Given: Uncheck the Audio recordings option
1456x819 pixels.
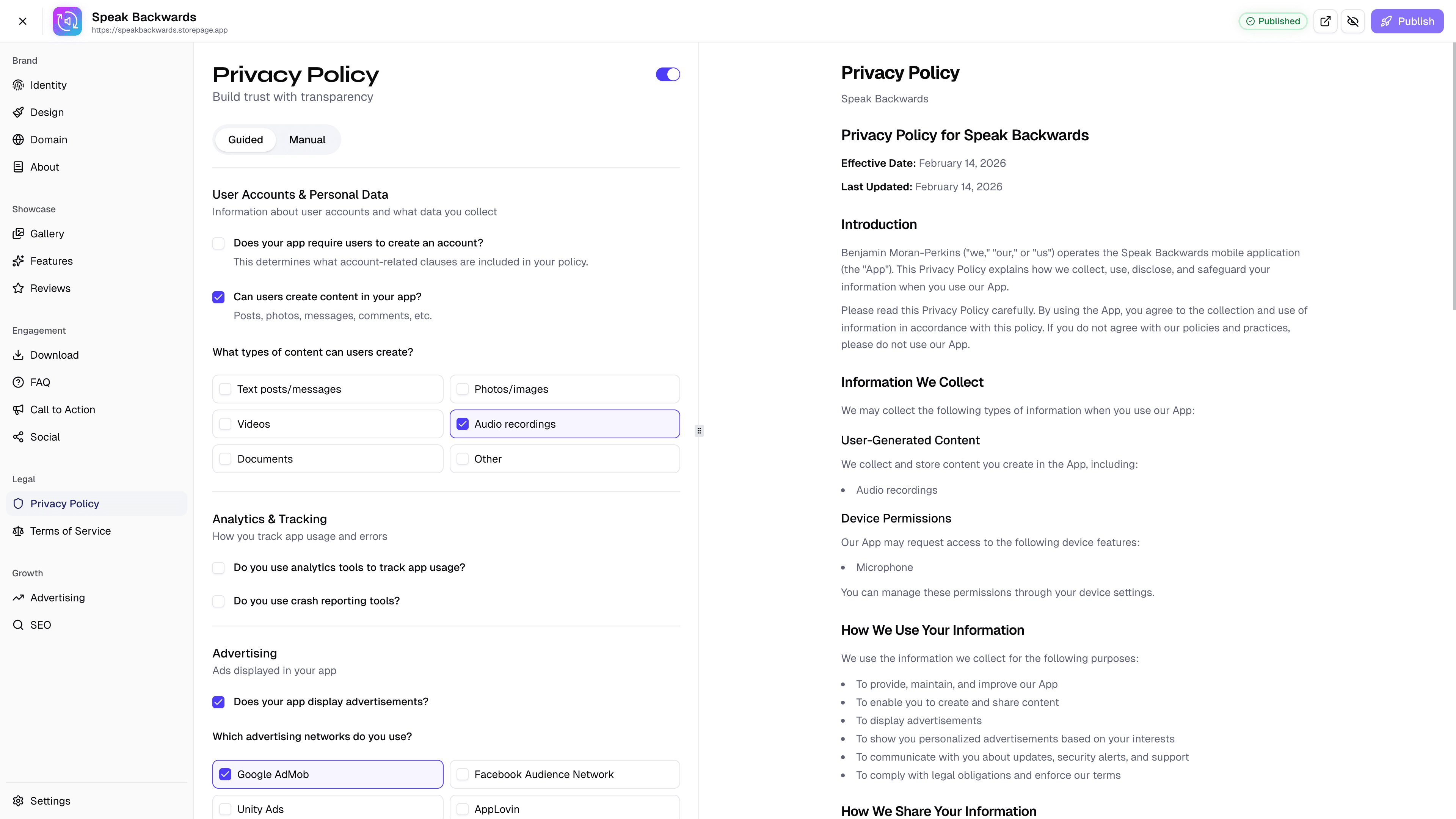Looking at the screenshot, I should (462, 424).
